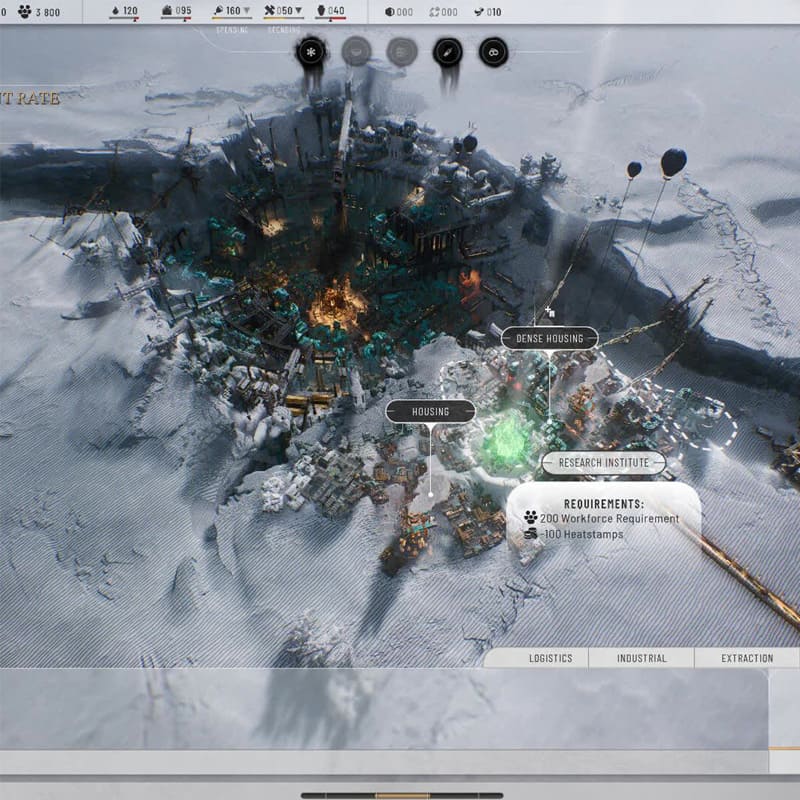Viewport: 800px width, 800px height.
Task: Select the Housing district label
Action: coord(431,411)
